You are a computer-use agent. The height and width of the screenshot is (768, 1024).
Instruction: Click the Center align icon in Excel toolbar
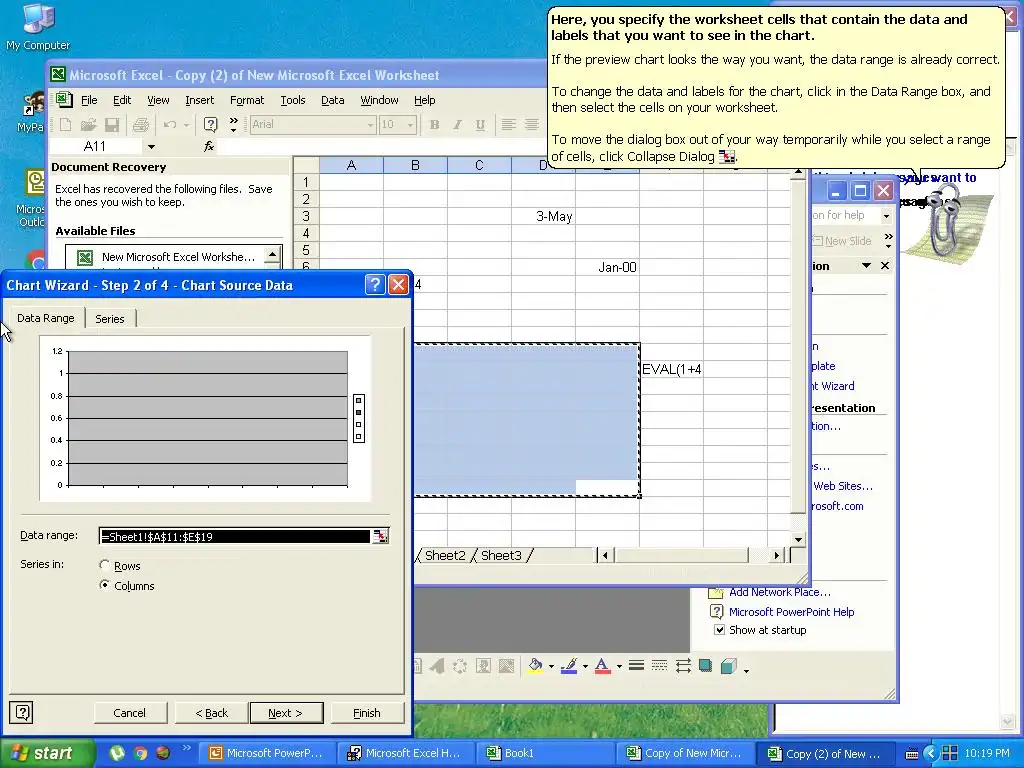click(532, 124)
